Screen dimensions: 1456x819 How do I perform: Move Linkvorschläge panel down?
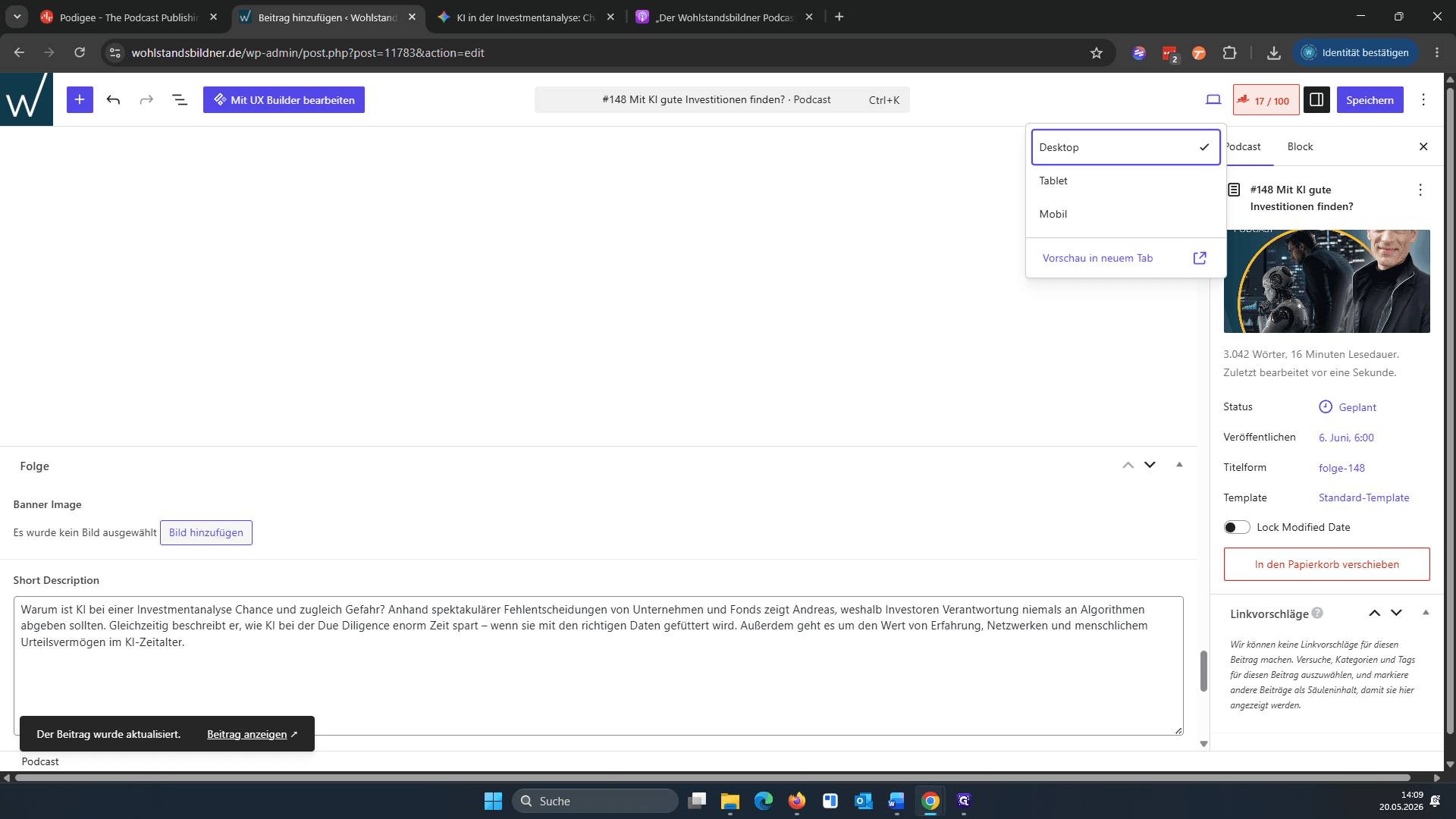(1396, 613)
